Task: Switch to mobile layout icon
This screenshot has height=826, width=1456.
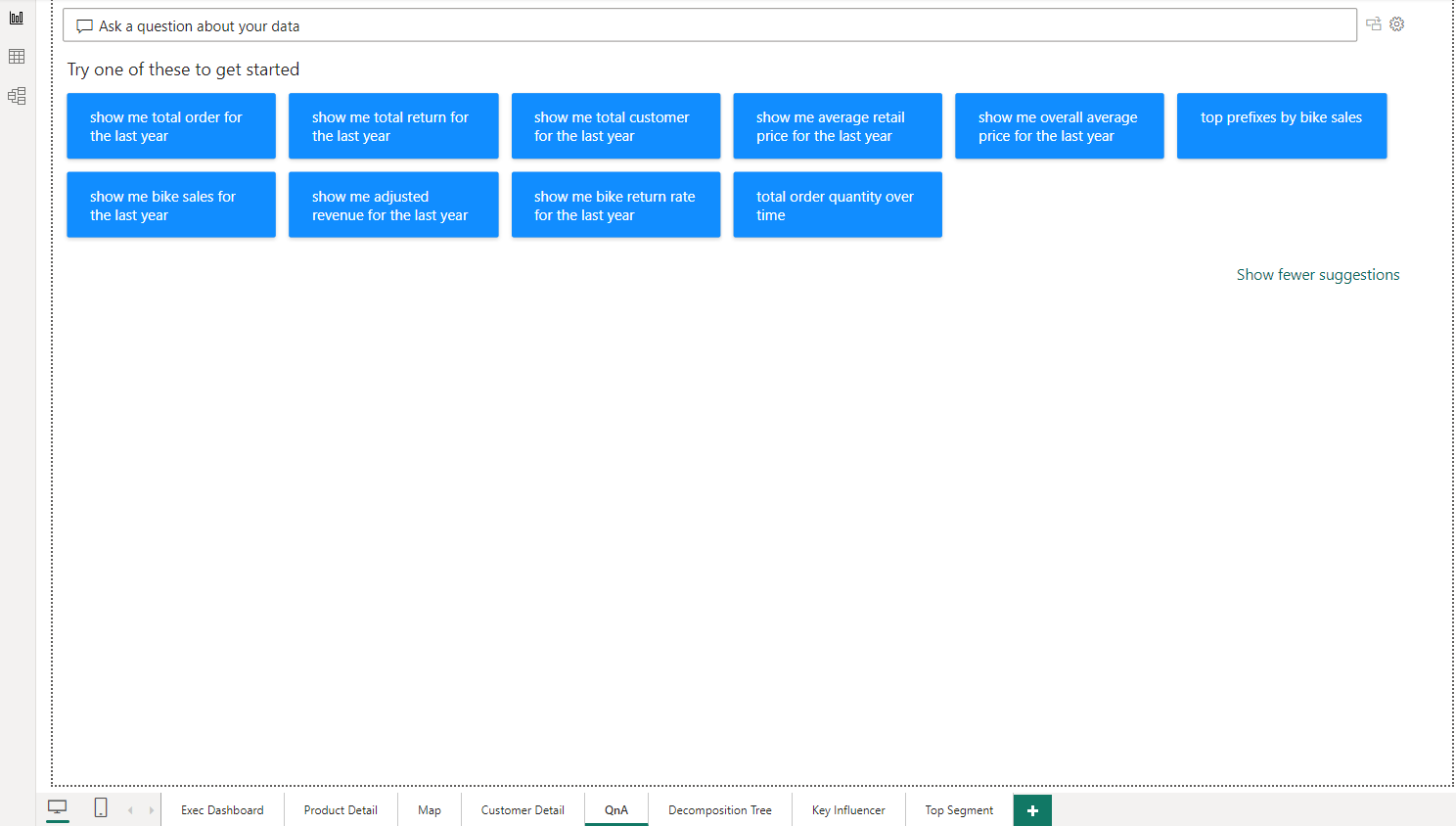Action: pyautogui.click(x=101, y=808)
